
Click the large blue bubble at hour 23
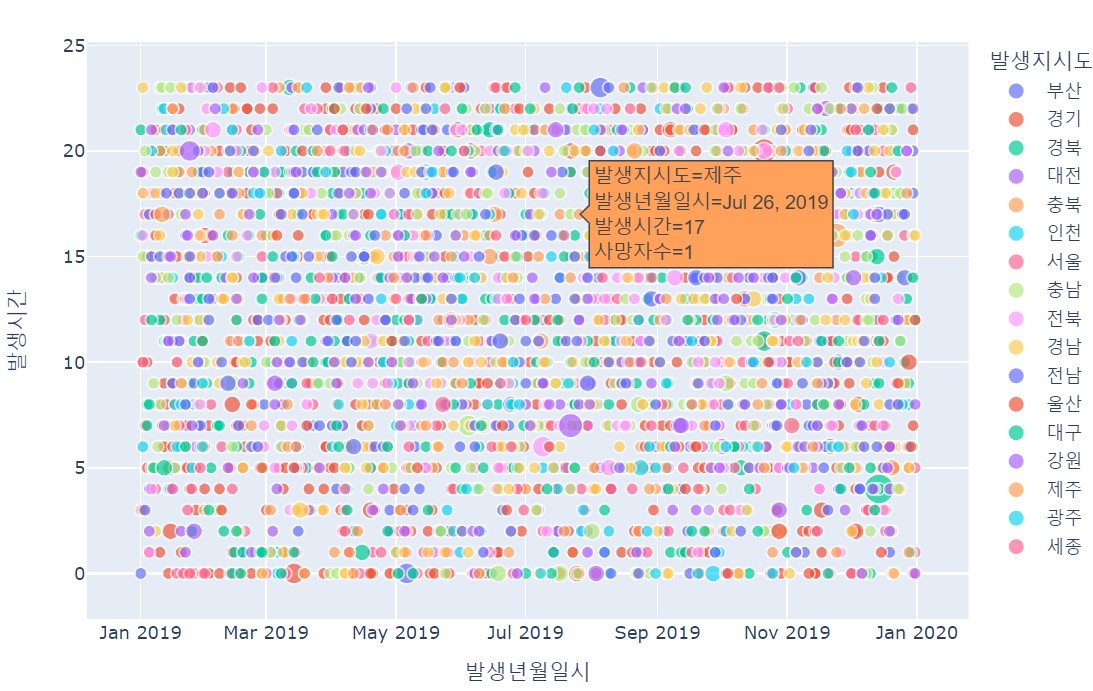coord(600,87)
